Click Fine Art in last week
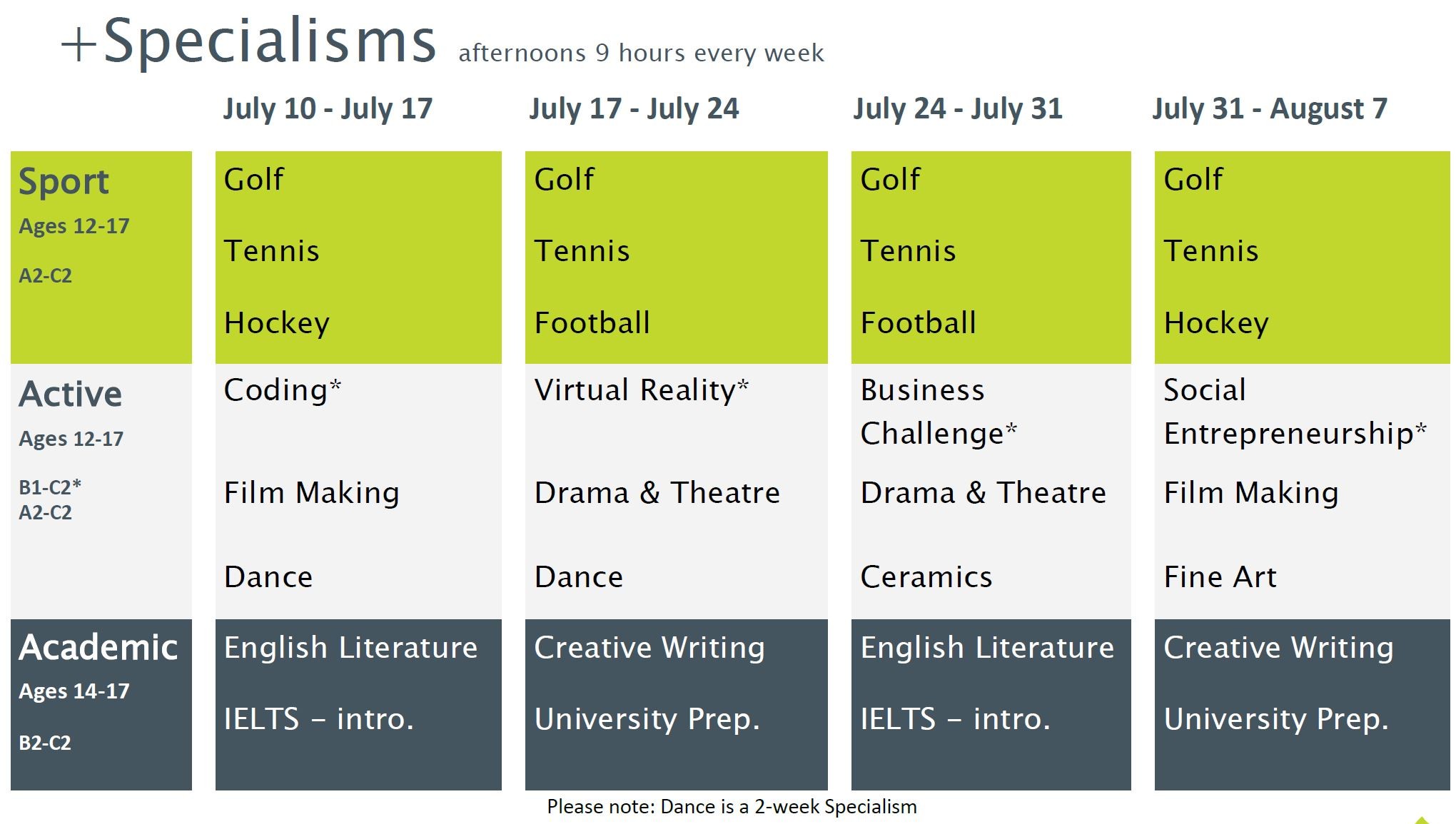Viewport: 1456px width, 824px height. [1220, 576]
